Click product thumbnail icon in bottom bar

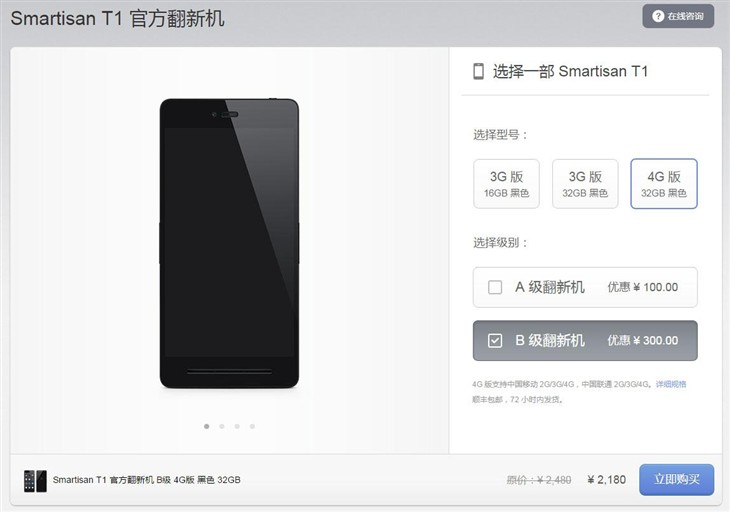coord(35,481)
